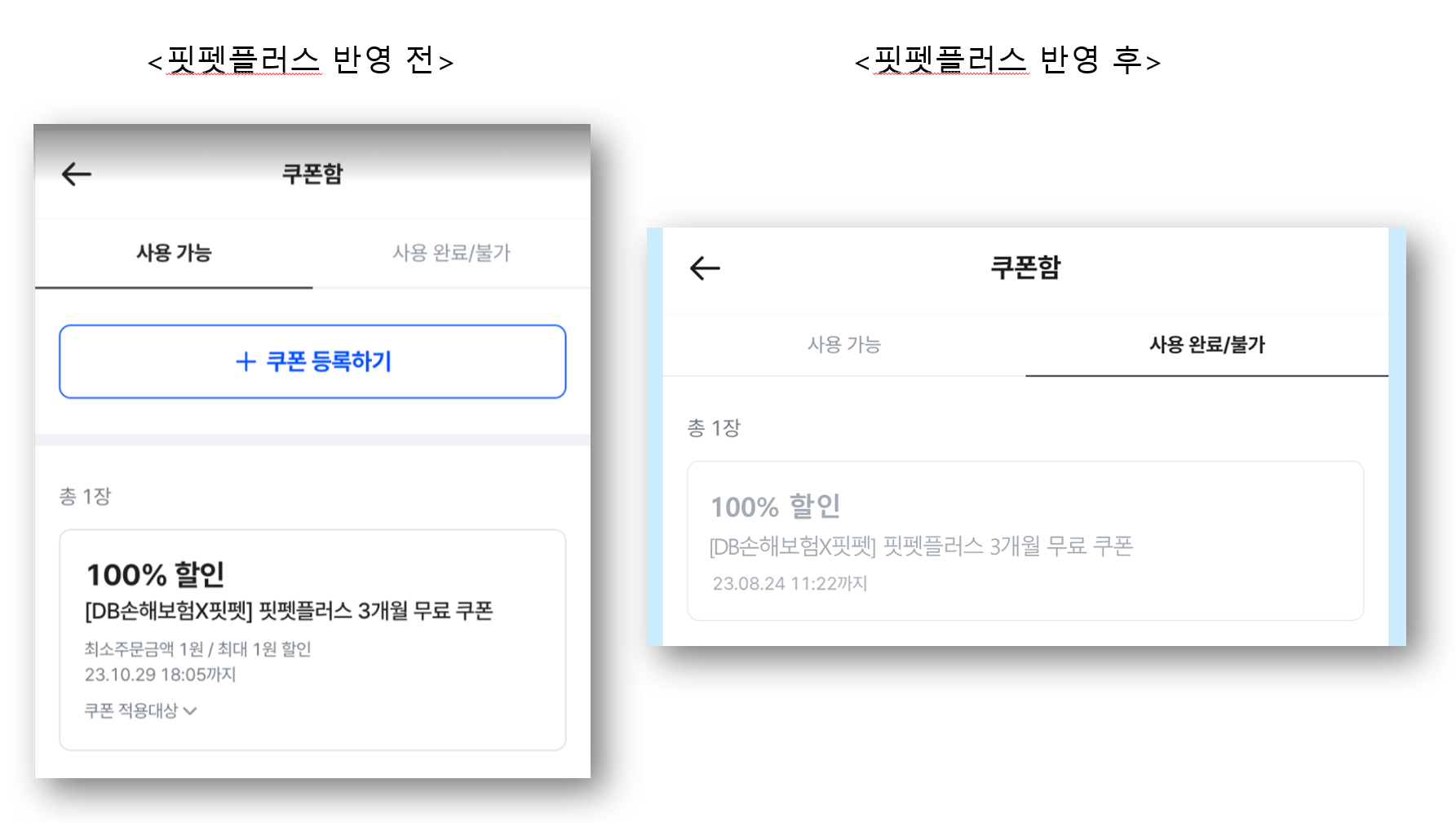This screenshot has height=823, width=1456.
Task: Click the expired coupon name in right screen
Action: pos(921,546)
